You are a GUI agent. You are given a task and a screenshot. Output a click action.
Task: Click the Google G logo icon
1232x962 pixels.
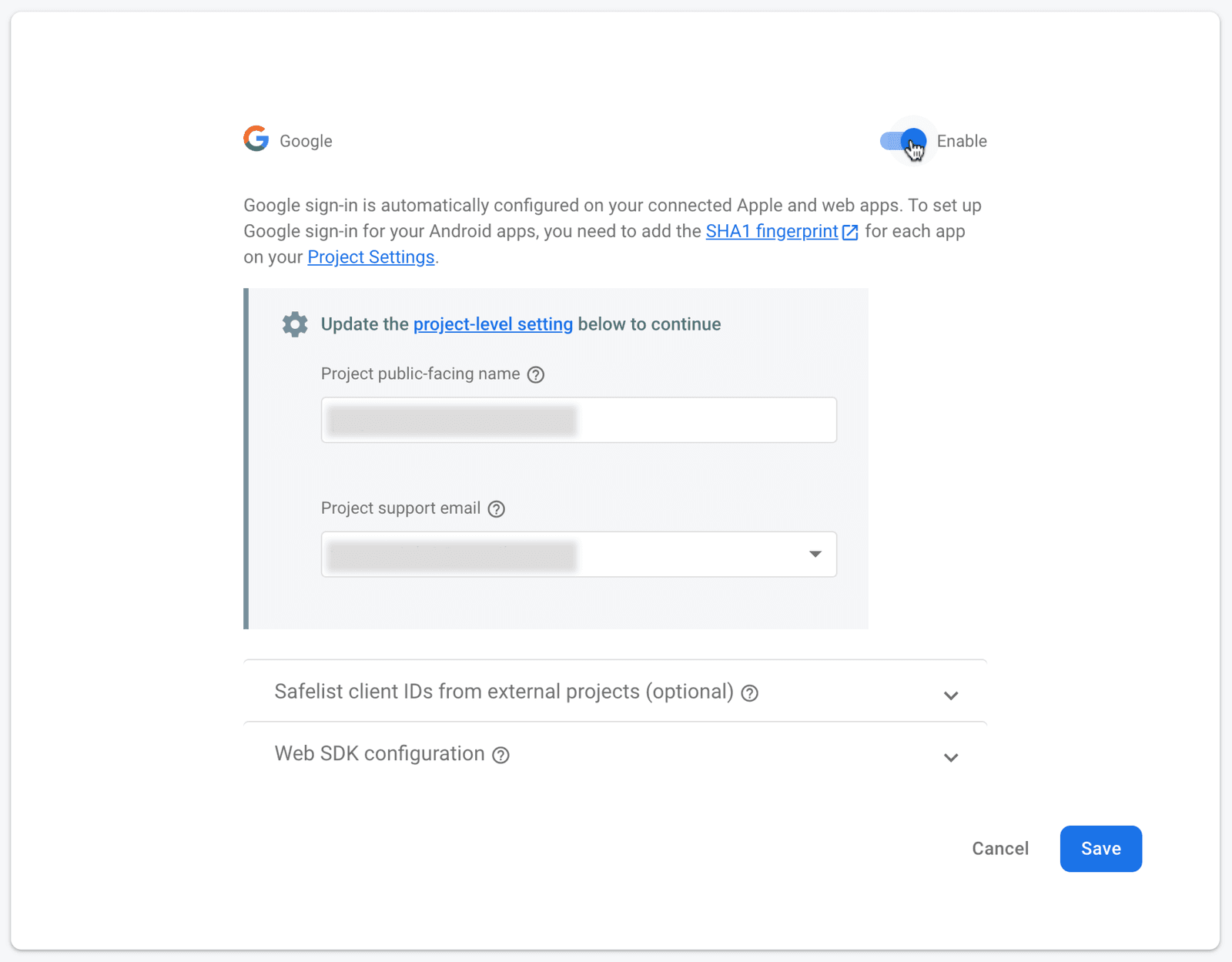tap(256, 139)
